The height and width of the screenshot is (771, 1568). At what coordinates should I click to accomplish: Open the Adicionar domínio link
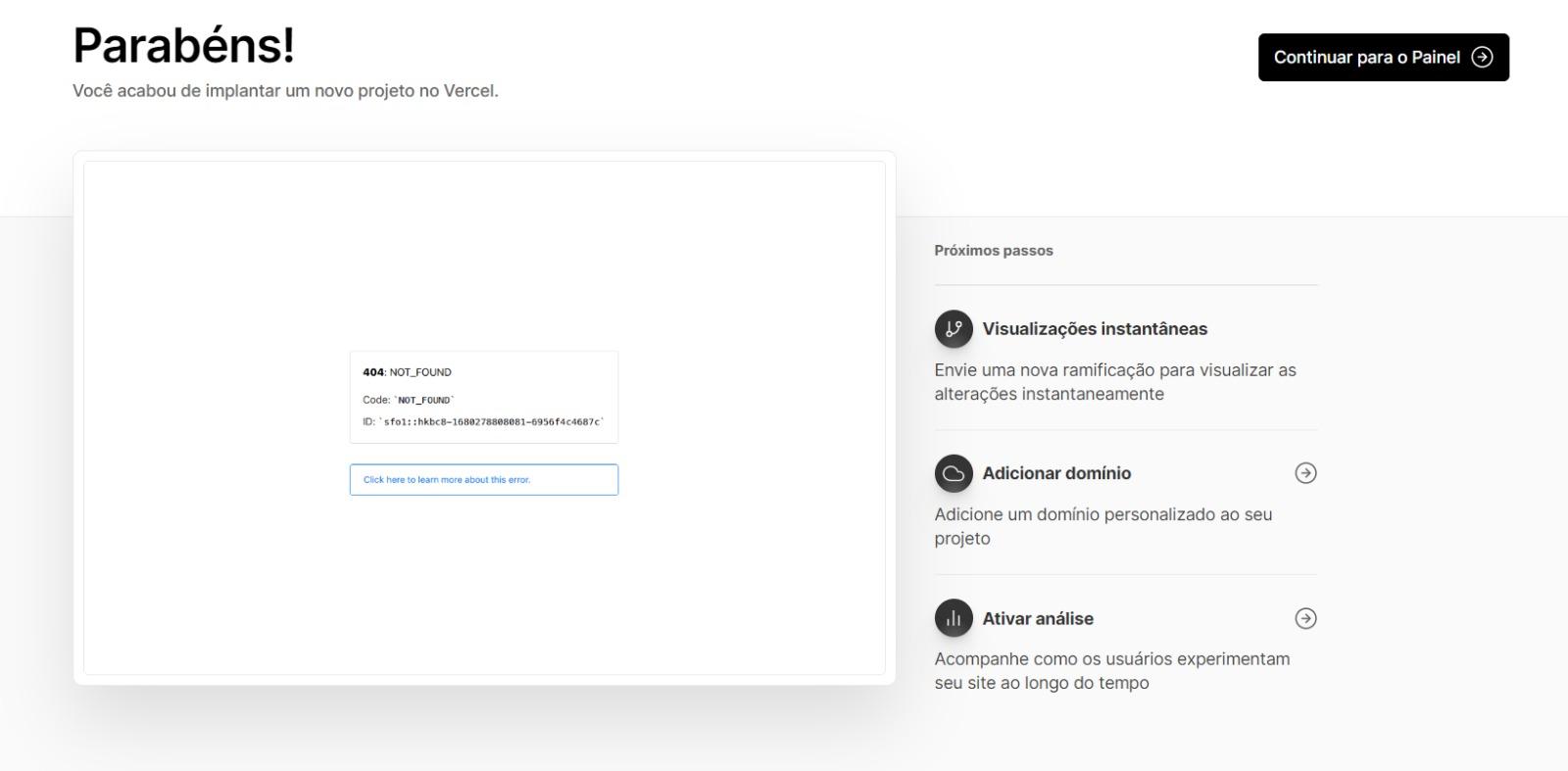pyautogui.click(x=1056, y=473)
